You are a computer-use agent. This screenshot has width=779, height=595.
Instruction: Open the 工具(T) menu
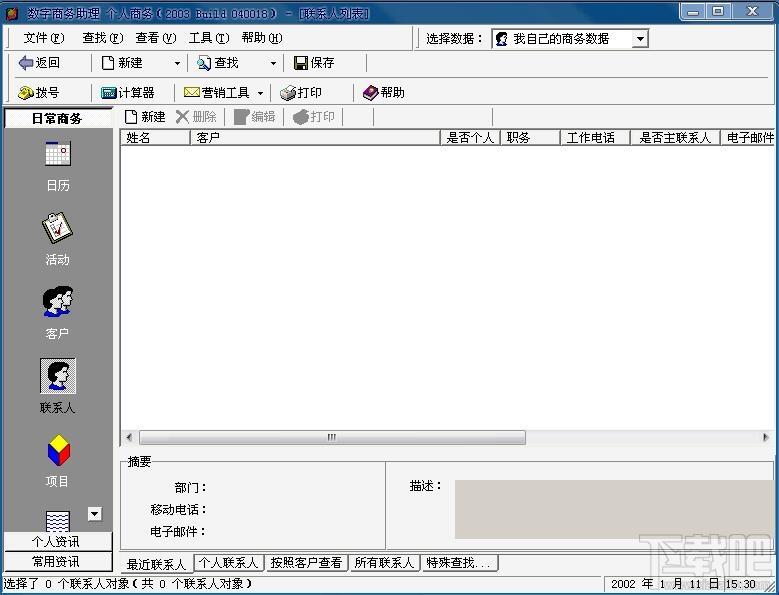point(209,38)
